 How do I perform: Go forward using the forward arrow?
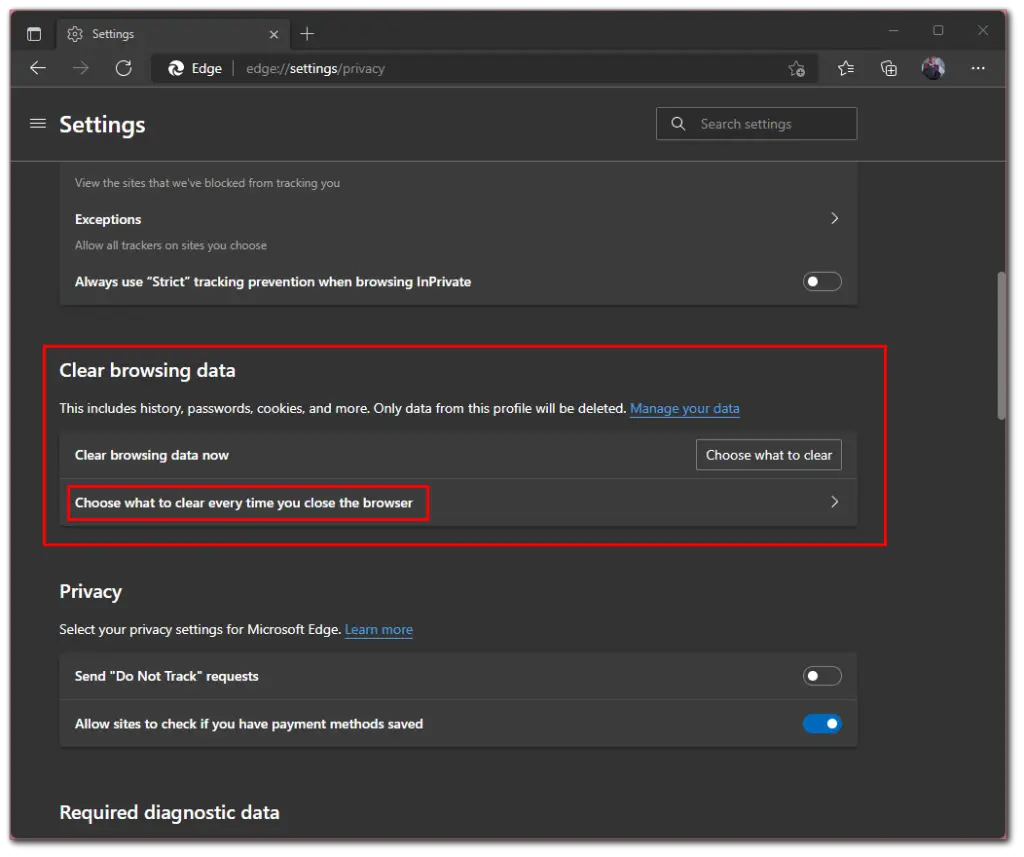[x=80, y=68]
